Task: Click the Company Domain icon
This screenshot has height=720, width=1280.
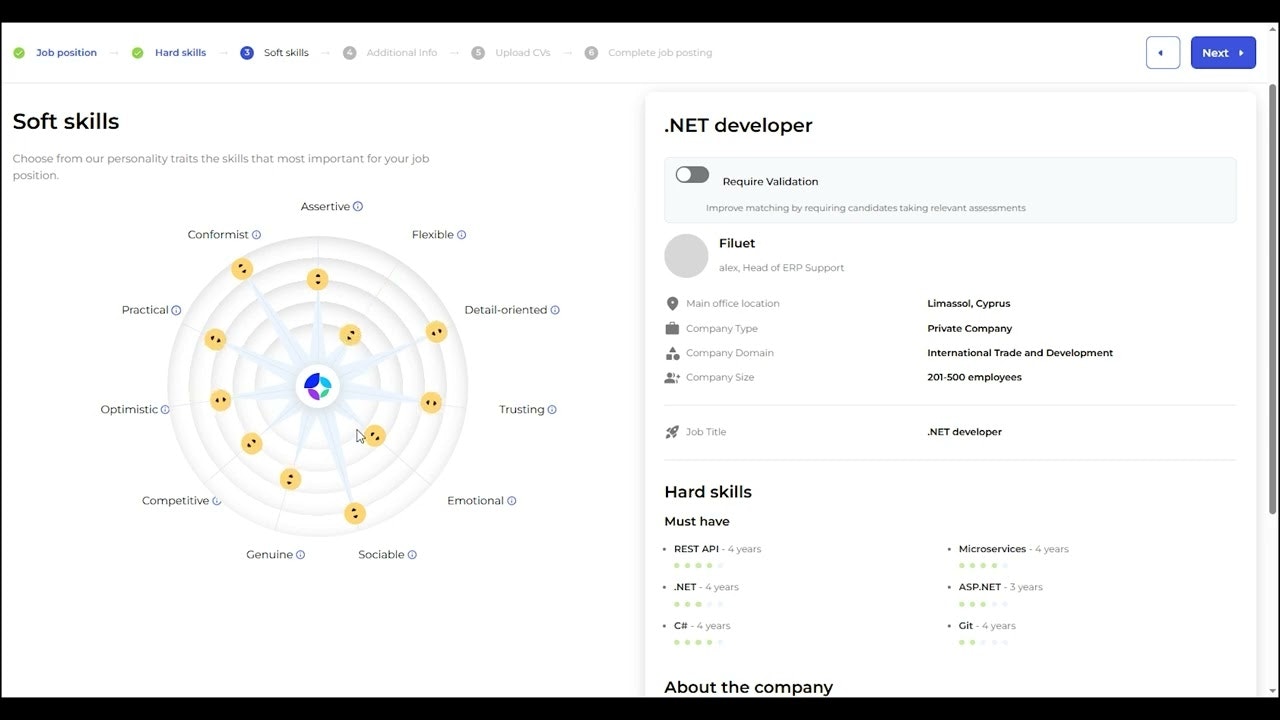Action: [x=672, y=352]
